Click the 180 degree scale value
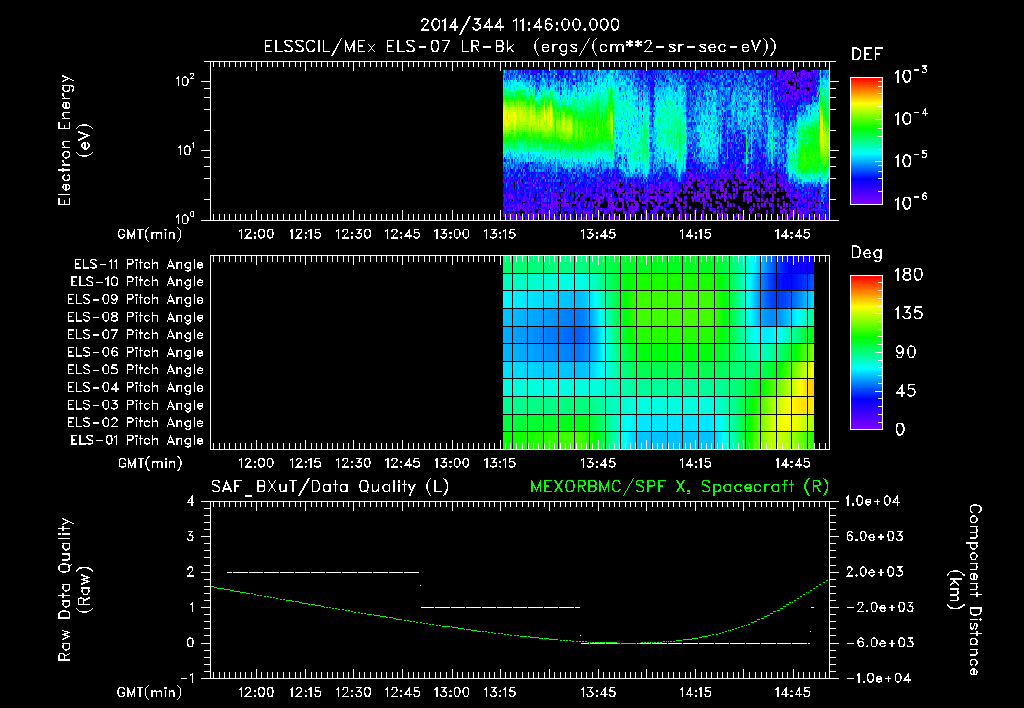 (x=908, y=274)
